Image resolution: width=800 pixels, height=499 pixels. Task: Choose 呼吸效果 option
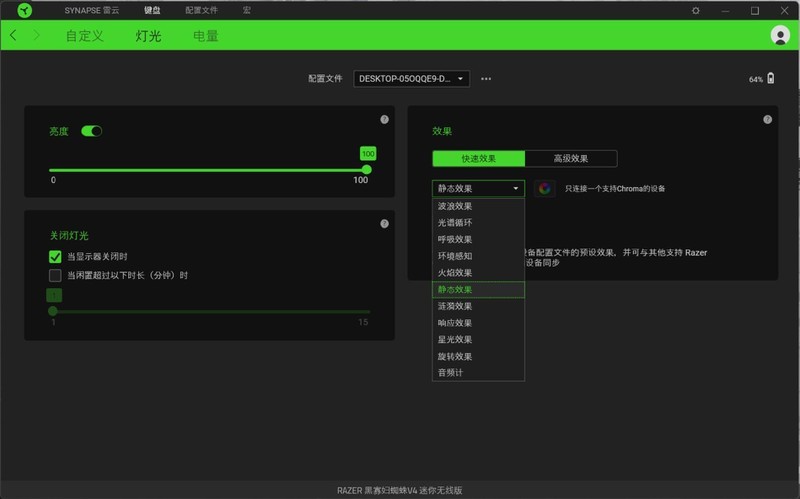click(x=478, y=239)
